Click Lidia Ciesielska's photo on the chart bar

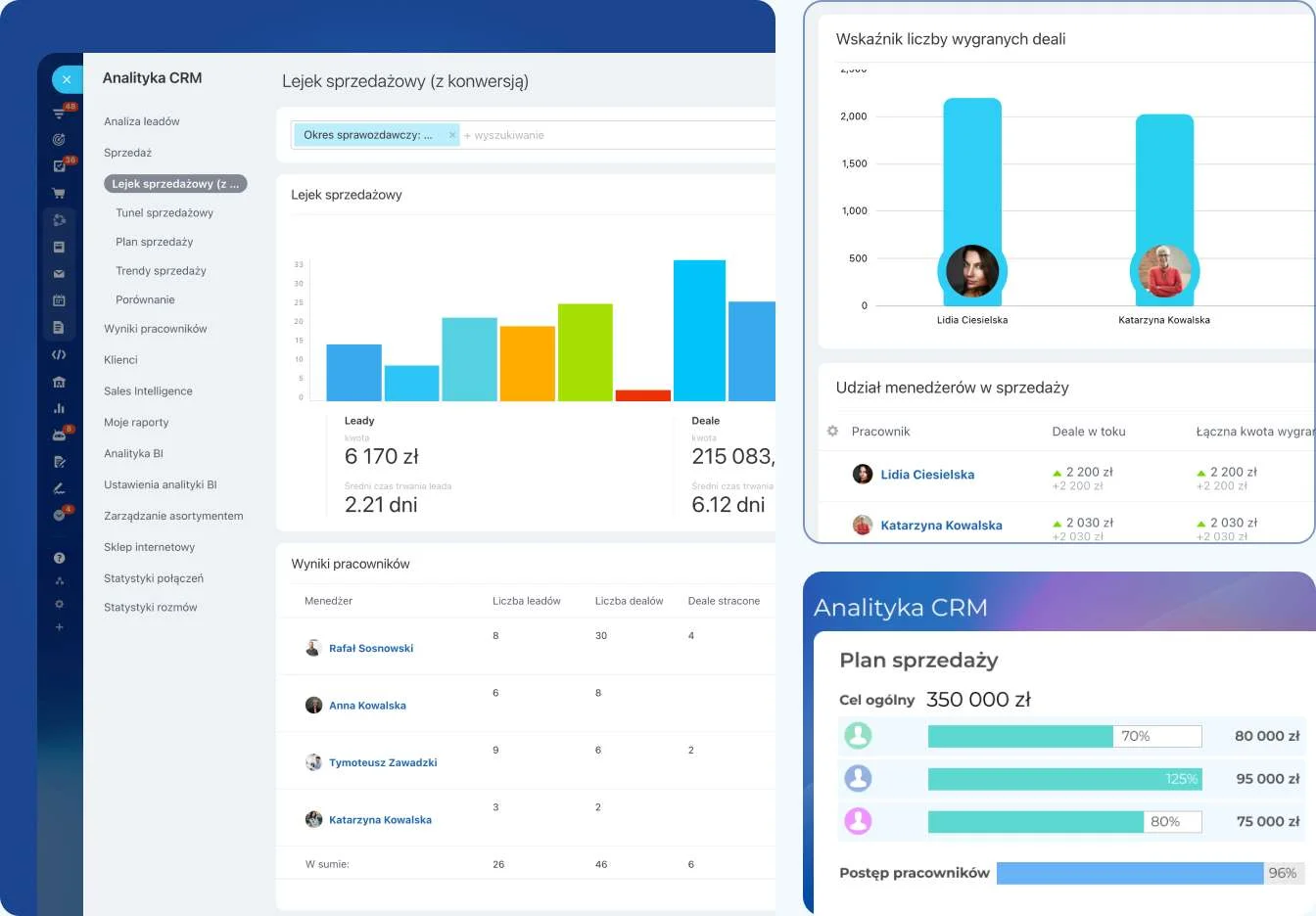pyautogui.click(x=971, y=271)
